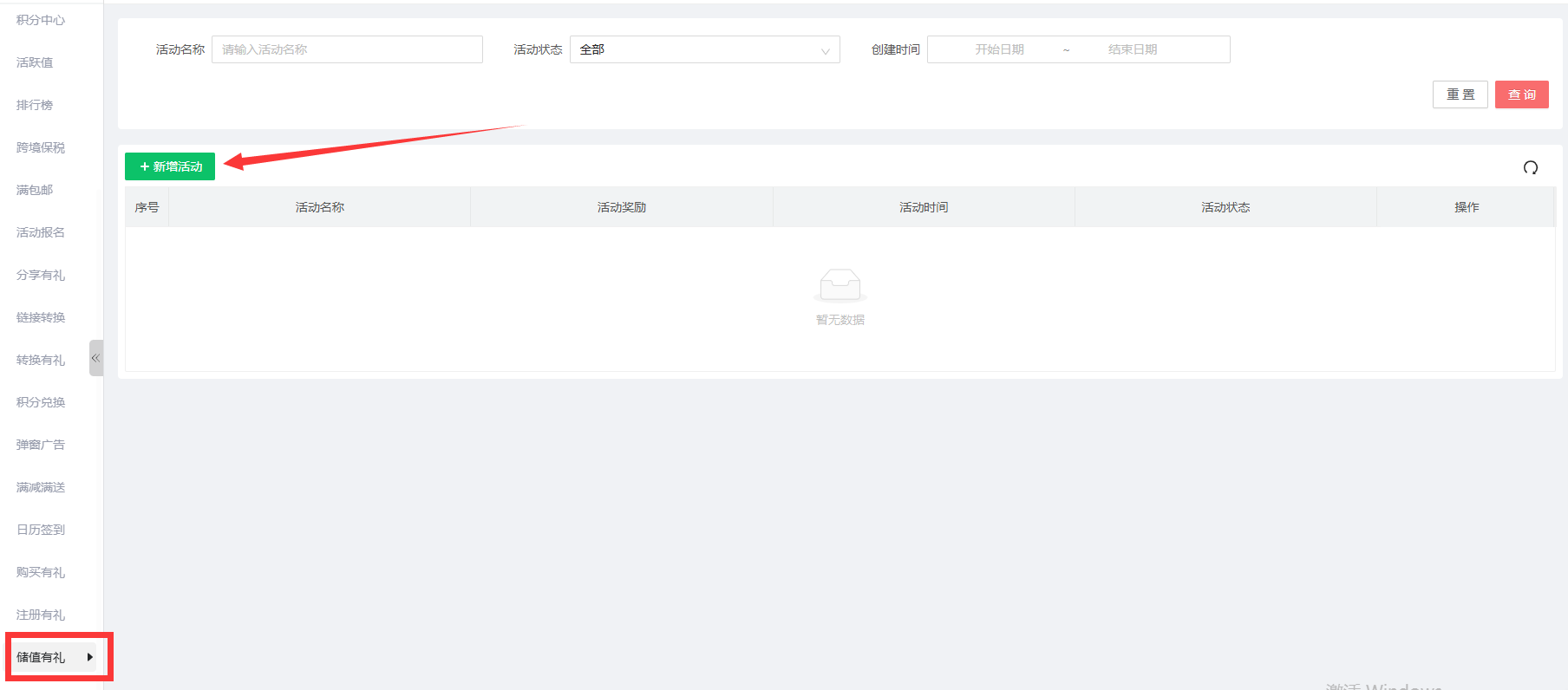Pick the 开始日期 start date field
This screenshot has width=1568, height=690.
(999, 49)
